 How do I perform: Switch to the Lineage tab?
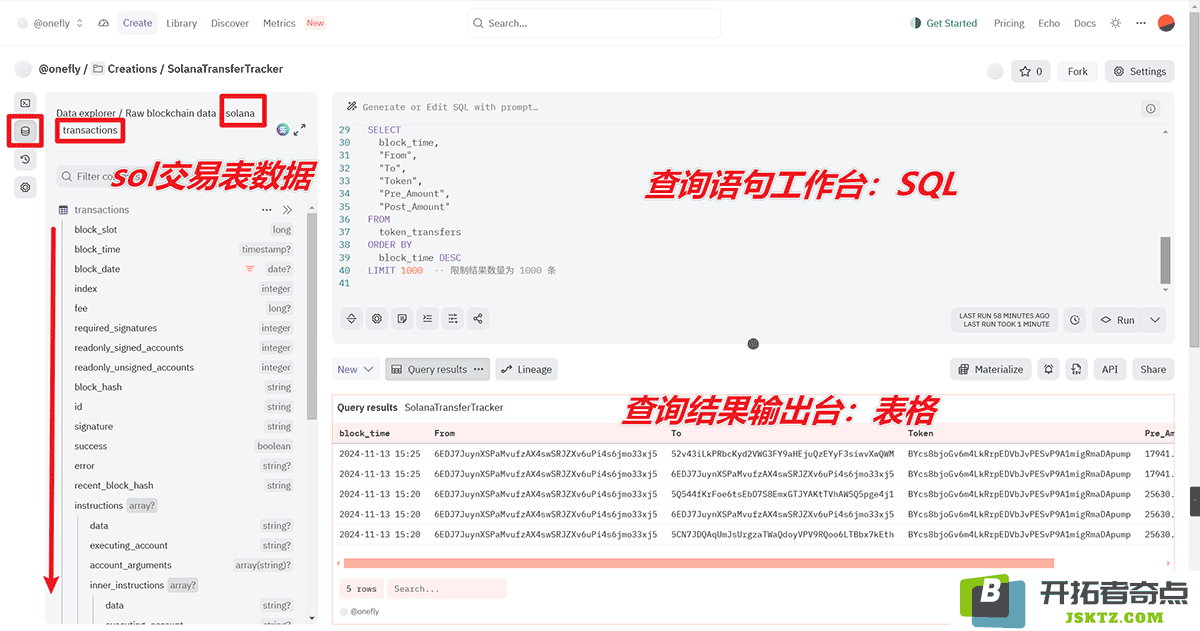(x=526, y=369)
